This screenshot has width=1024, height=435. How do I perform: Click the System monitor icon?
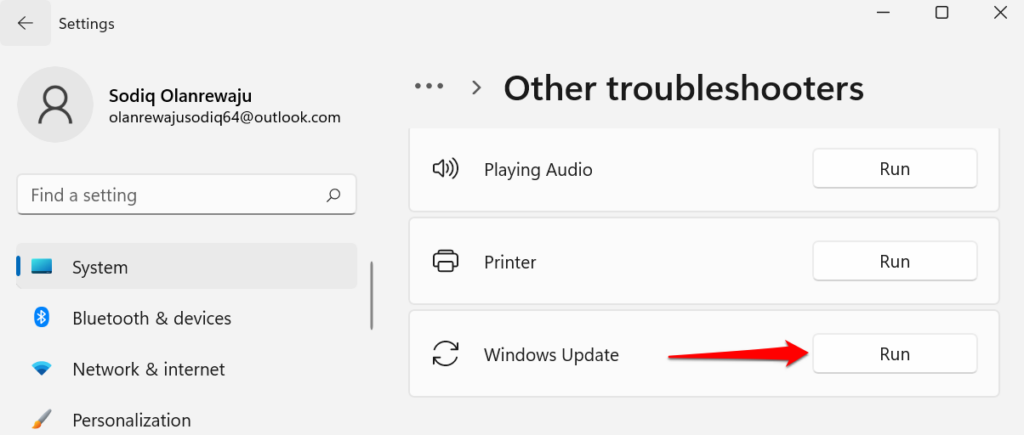[42, 268]
